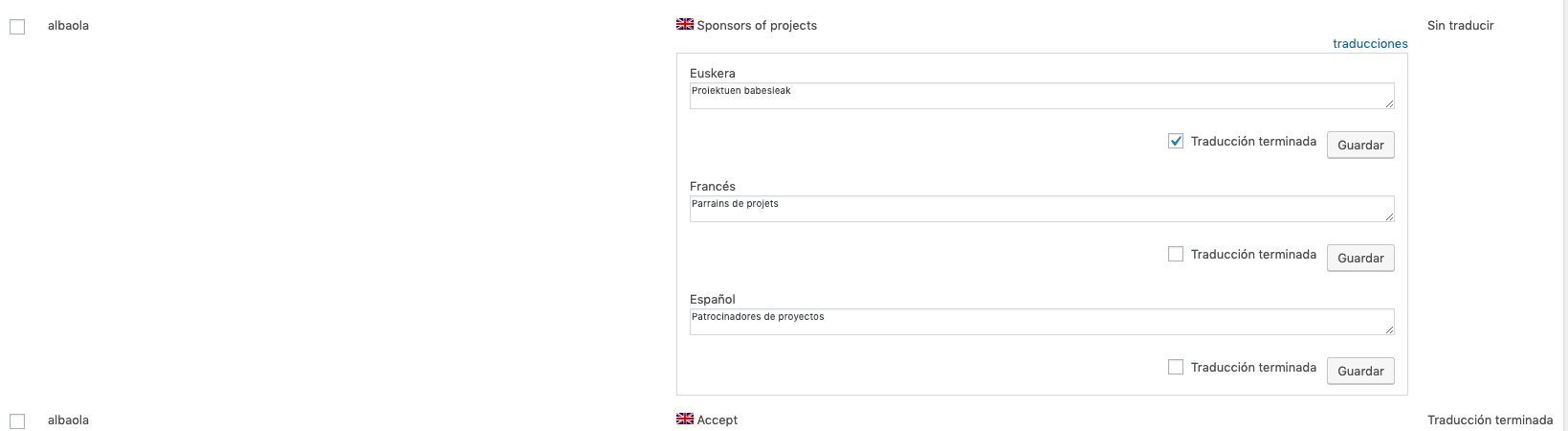Check Traducción terminada for Español
Image resolution: width=1568 pixels, height=431 pixels.
pyautogui.click(x=1176, y=367)
